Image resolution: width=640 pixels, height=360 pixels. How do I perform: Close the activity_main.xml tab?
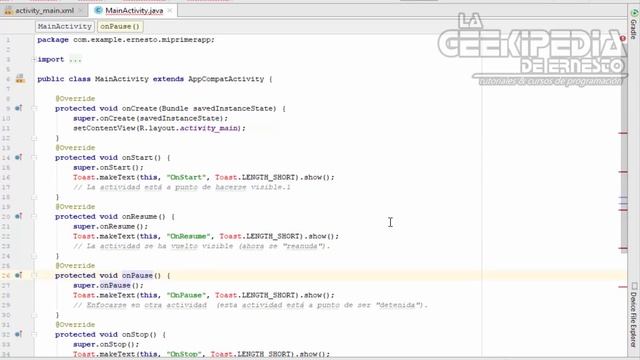[x=80, y=11]
